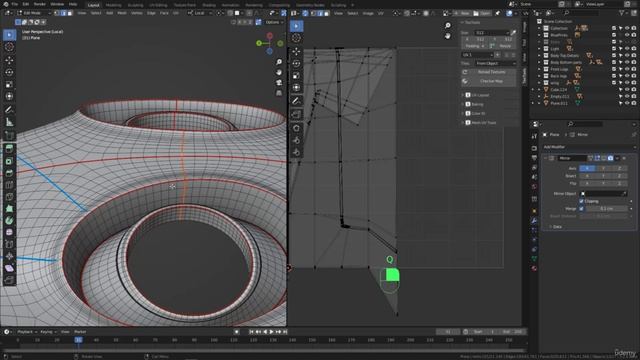
Task: Select the Loop Cut tool
Action: click(9, 185)
